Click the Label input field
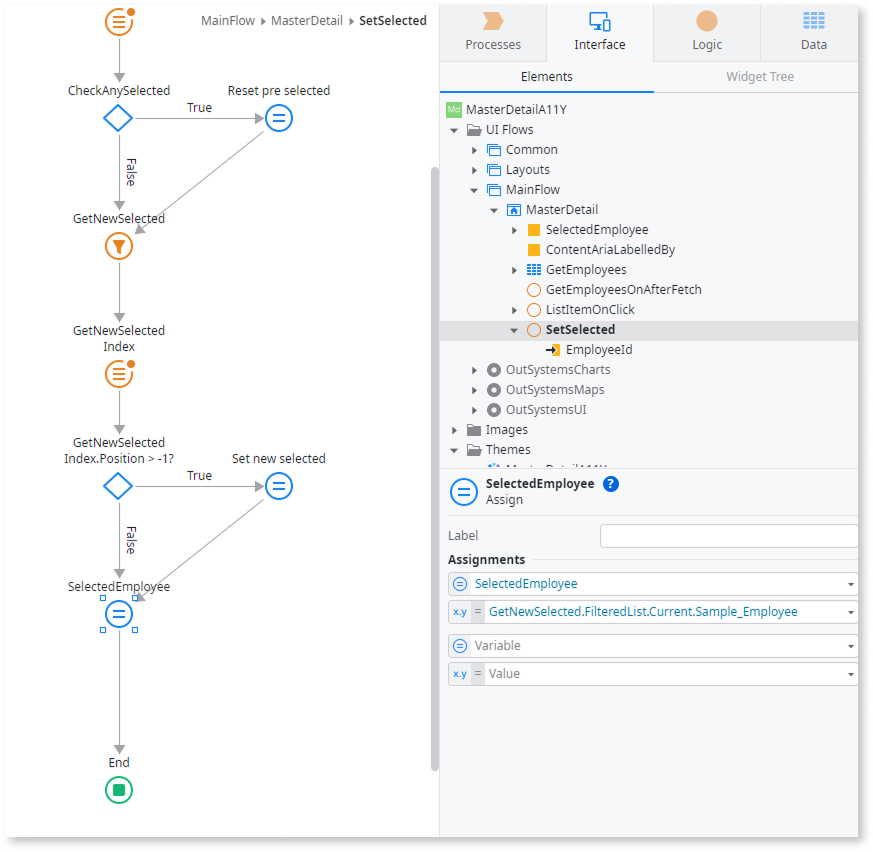Image resolution: width=873 pixels, height=852 pixels. pos(729,536)
